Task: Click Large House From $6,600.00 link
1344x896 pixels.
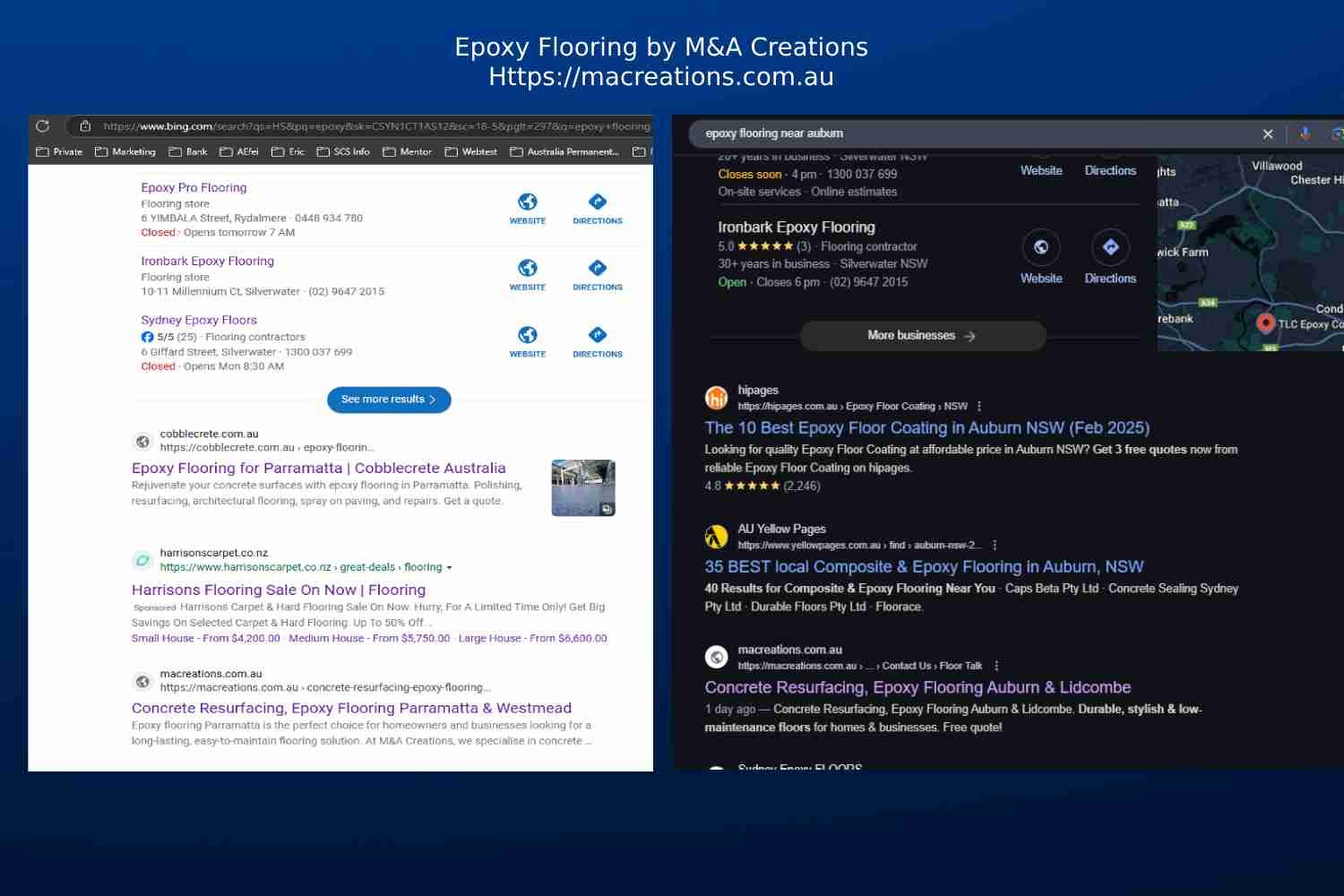Action: (x=532, y=639)
